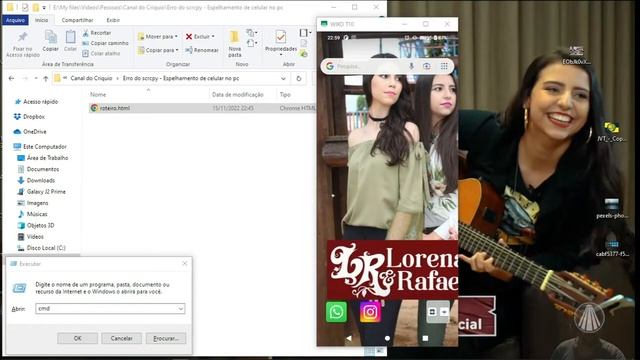Open desktop icon labeled pexels-pho...
Screen dimensions: 640x360
(611, 208)
